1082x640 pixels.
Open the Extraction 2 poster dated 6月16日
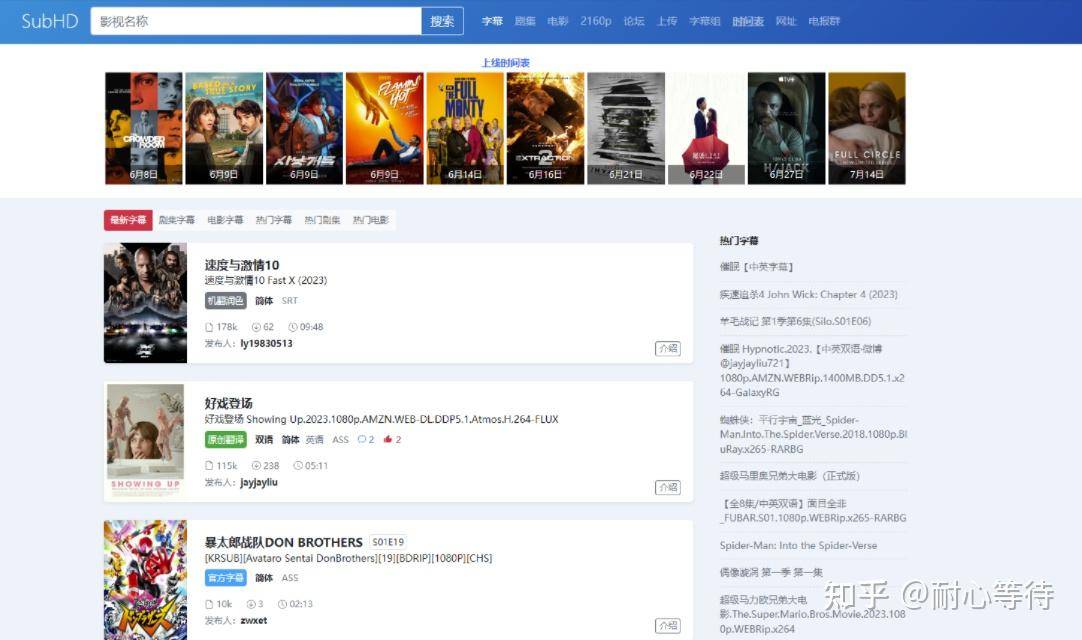click(x=545, y=128)
